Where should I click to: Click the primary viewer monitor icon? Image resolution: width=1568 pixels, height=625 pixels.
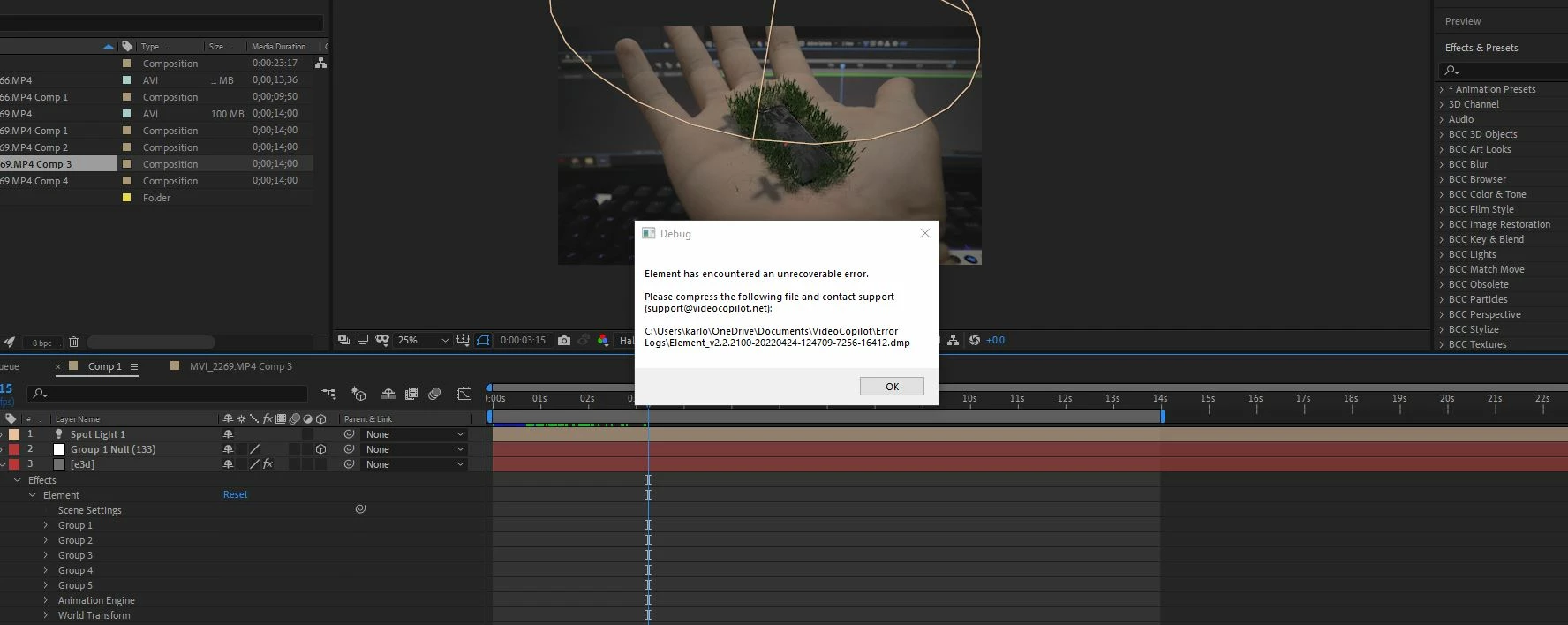click(x=362, y=340)
